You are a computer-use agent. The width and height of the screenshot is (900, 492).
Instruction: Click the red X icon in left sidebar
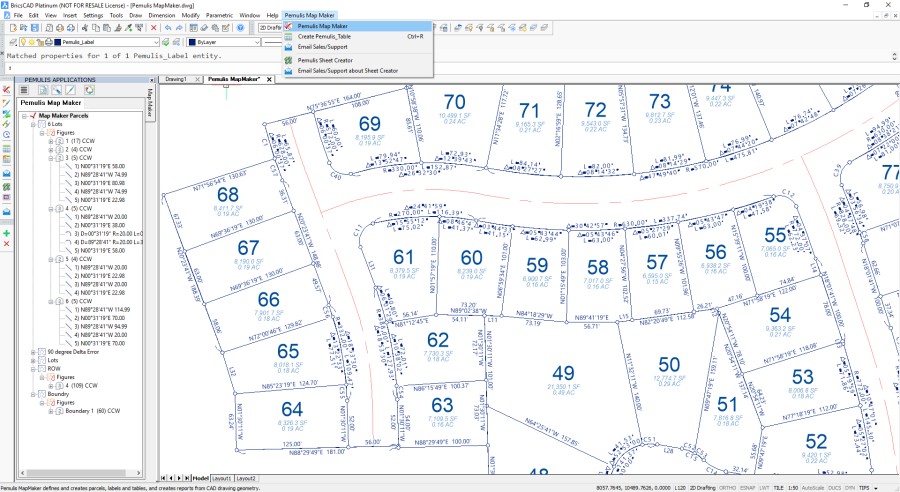[x=6, y=244]
